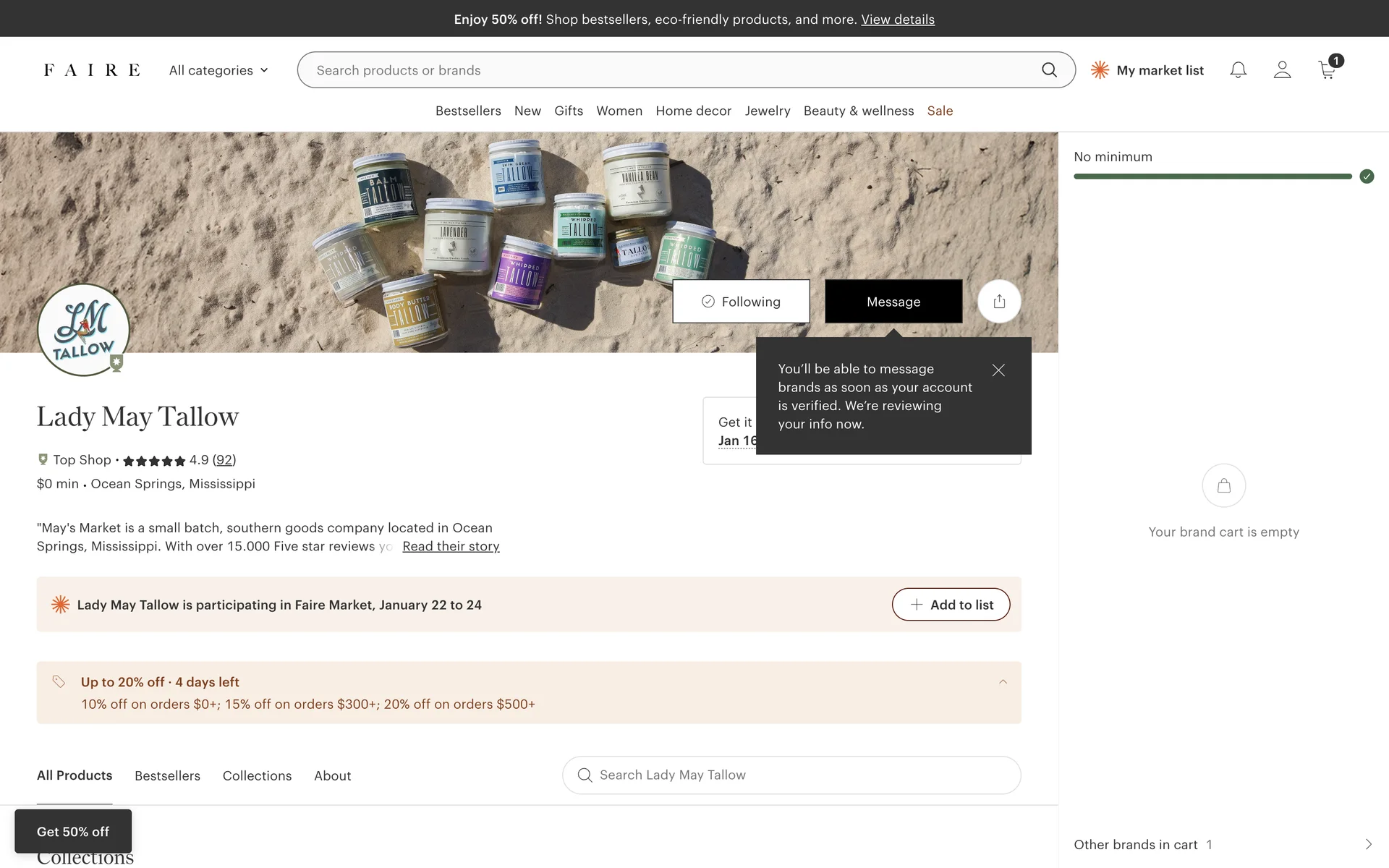Toggle the Following brand button
Viewport: 1389px width, 868px height.
click(x=741, y=302)
